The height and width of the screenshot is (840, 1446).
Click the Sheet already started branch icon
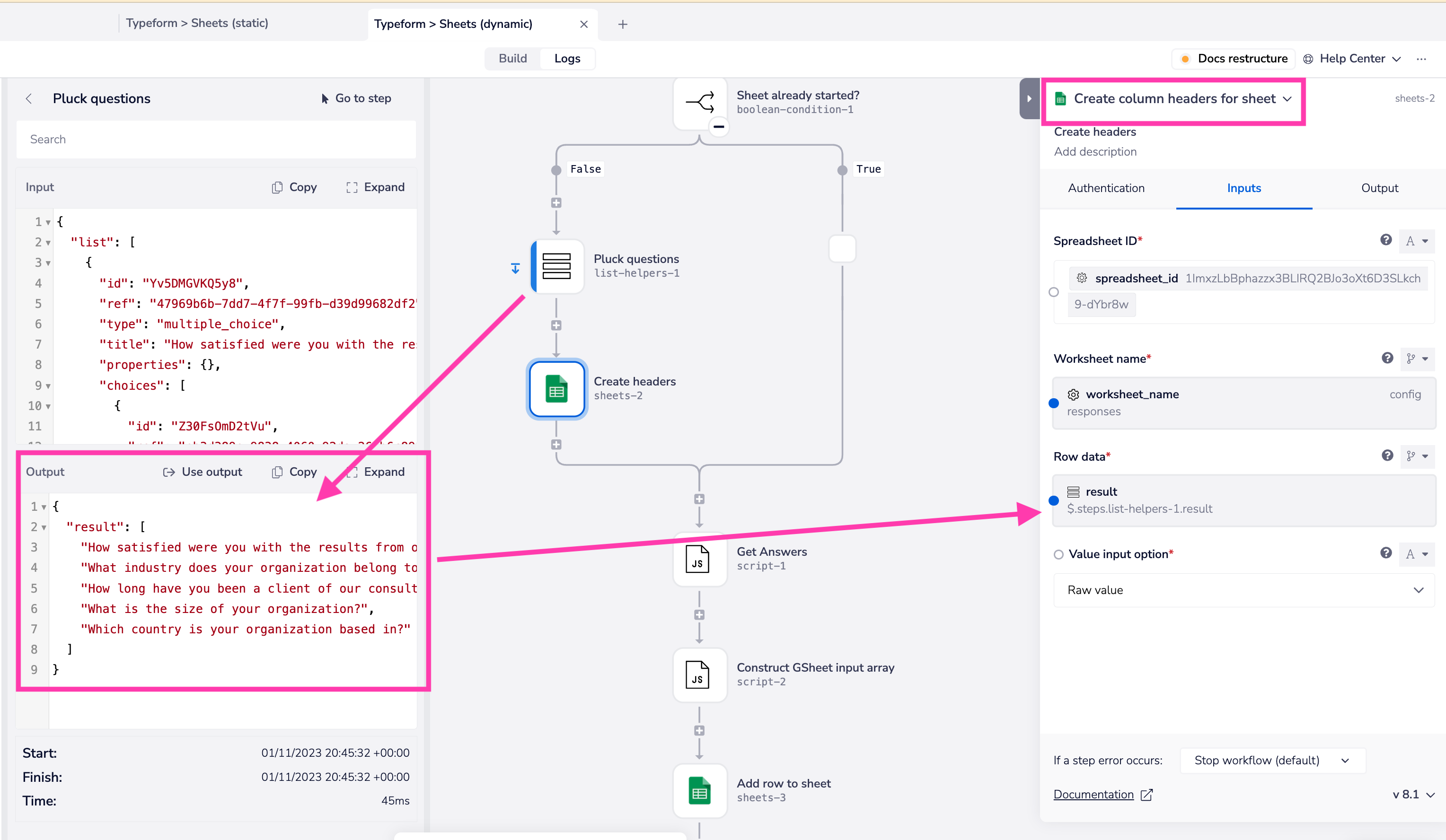[x=699, y=103]
